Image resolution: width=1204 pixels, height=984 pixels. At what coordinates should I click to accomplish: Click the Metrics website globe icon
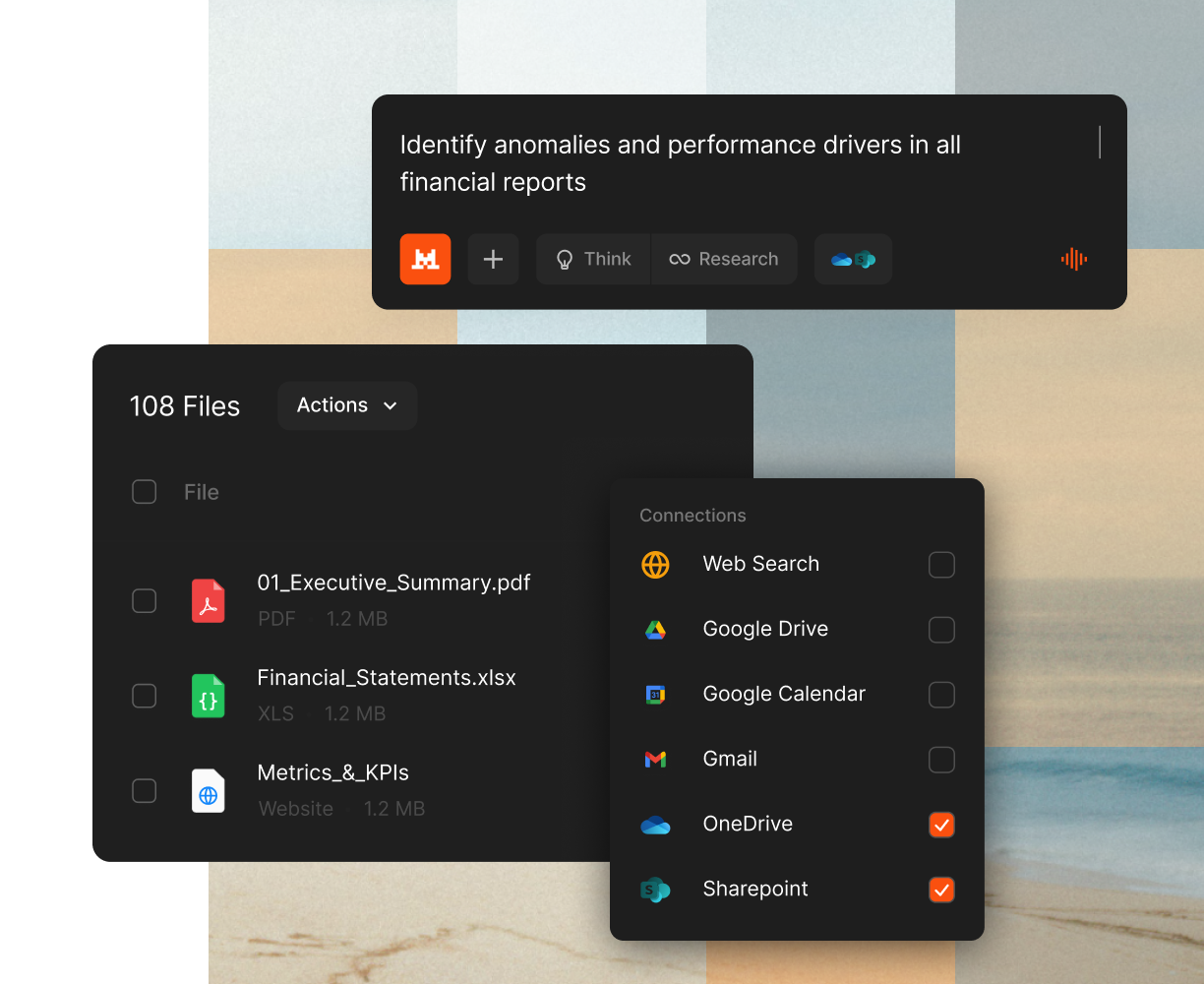coord(208,791)
